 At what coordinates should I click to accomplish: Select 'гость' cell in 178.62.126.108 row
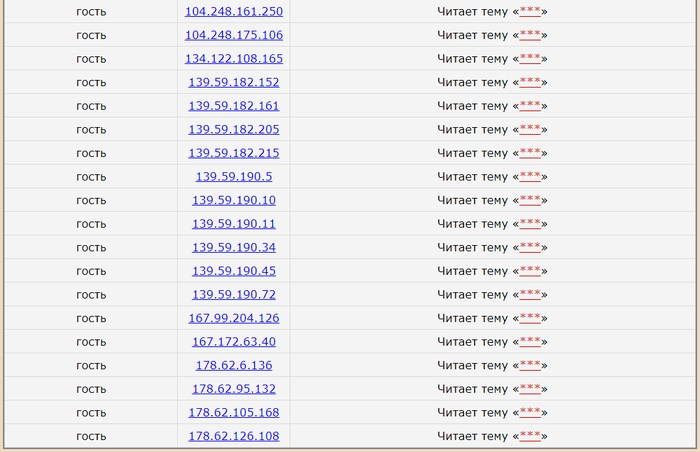[91, 437]
